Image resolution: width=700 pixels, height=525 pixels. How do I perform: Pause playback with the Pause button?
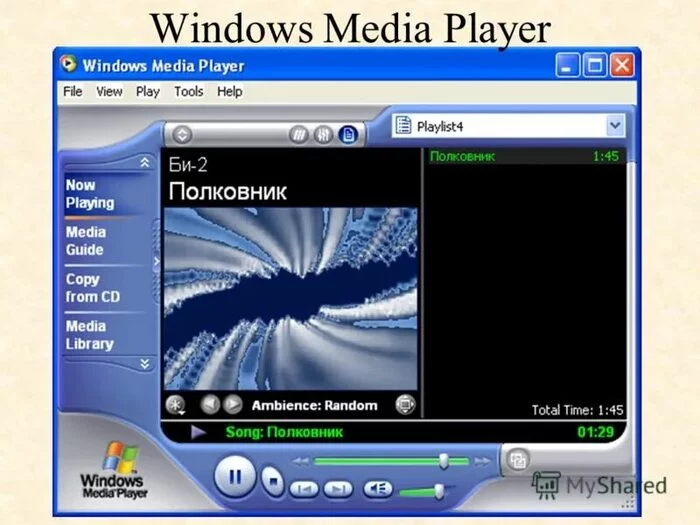pos(235,476)
